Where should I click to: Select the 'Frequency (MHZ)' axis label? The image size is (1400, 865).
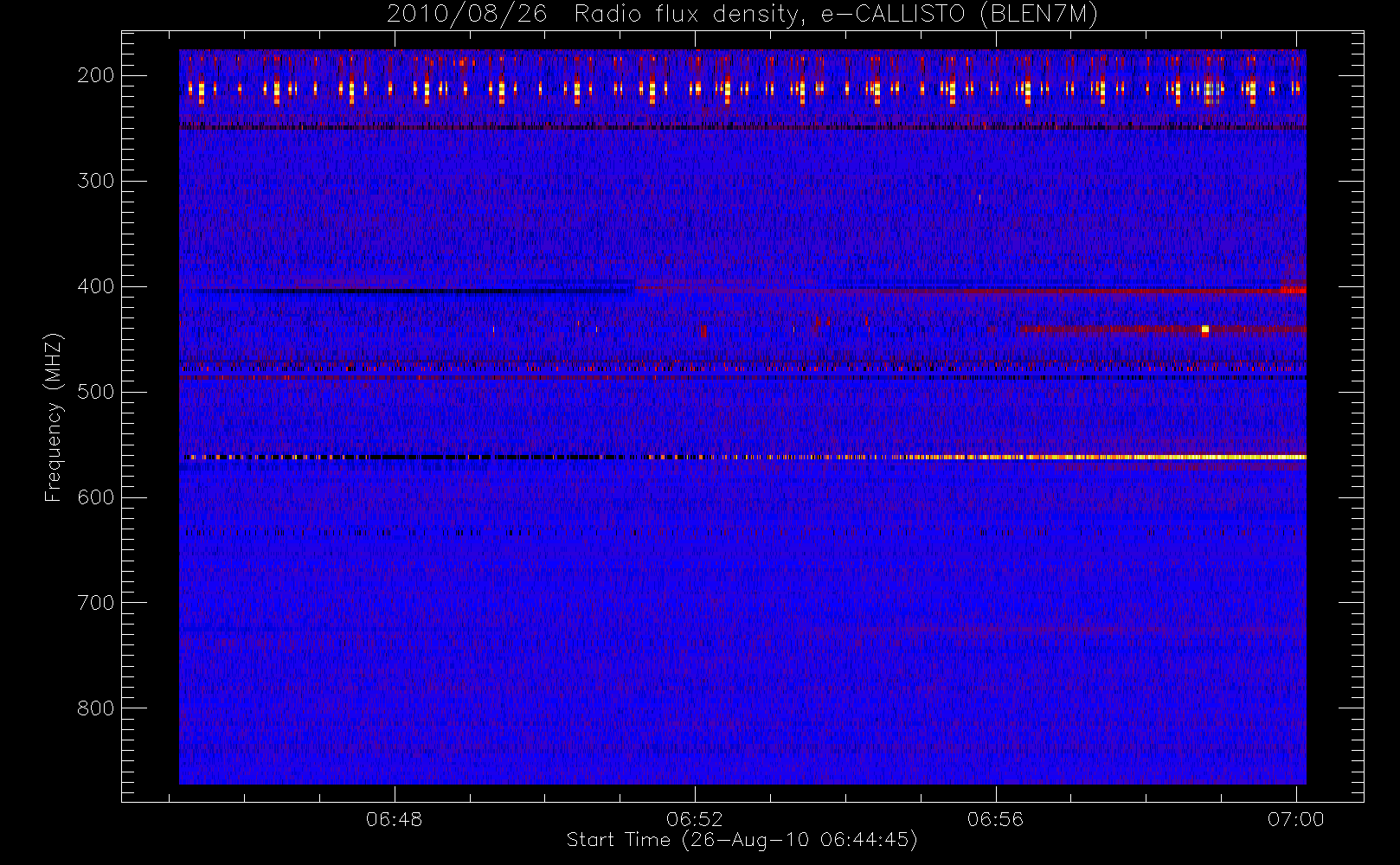click(54, 417)
